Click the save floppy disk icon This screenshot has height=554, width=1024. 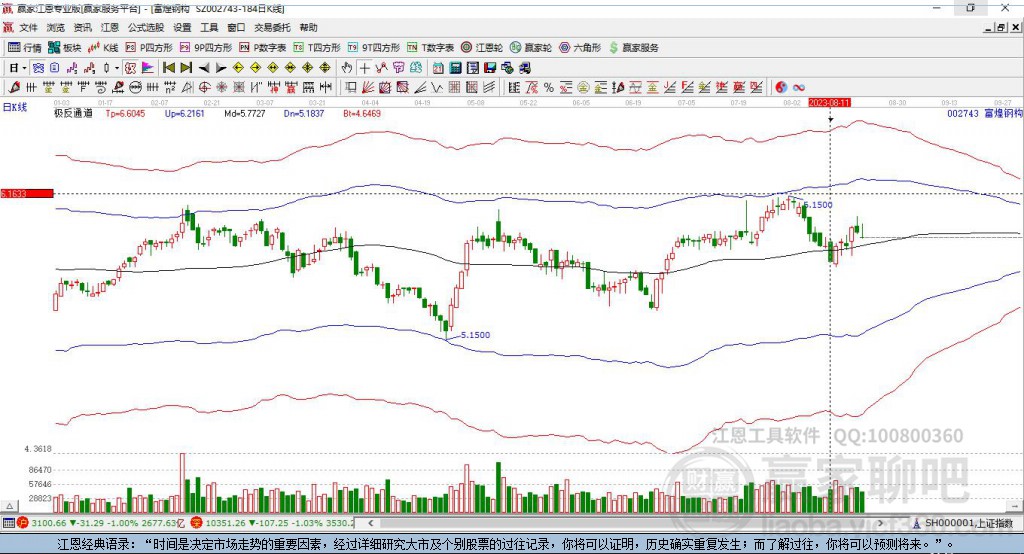tap(490, 68)
